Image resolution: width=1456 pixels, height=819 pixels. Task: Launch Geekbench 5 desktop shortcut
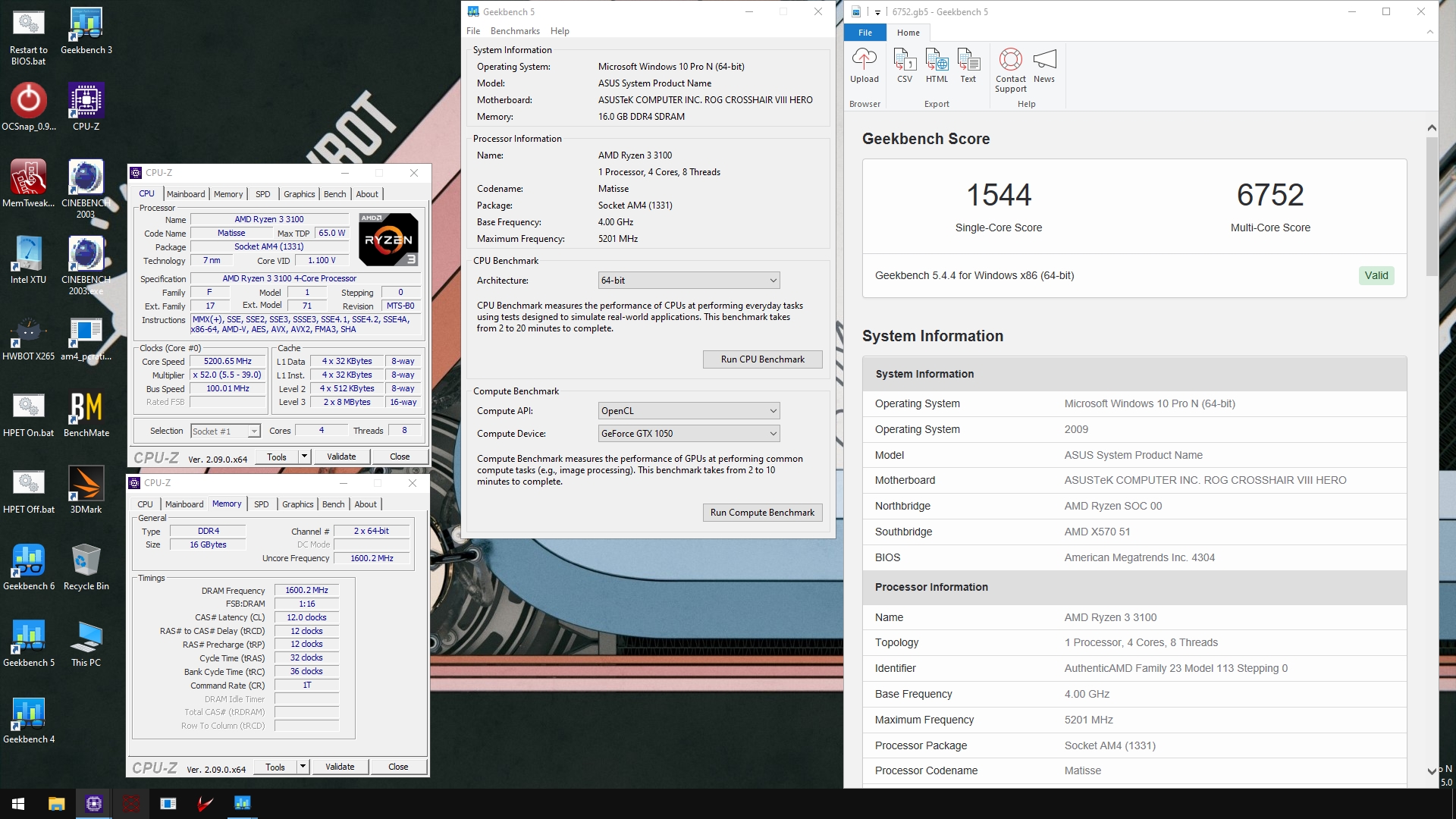[28, 643]
